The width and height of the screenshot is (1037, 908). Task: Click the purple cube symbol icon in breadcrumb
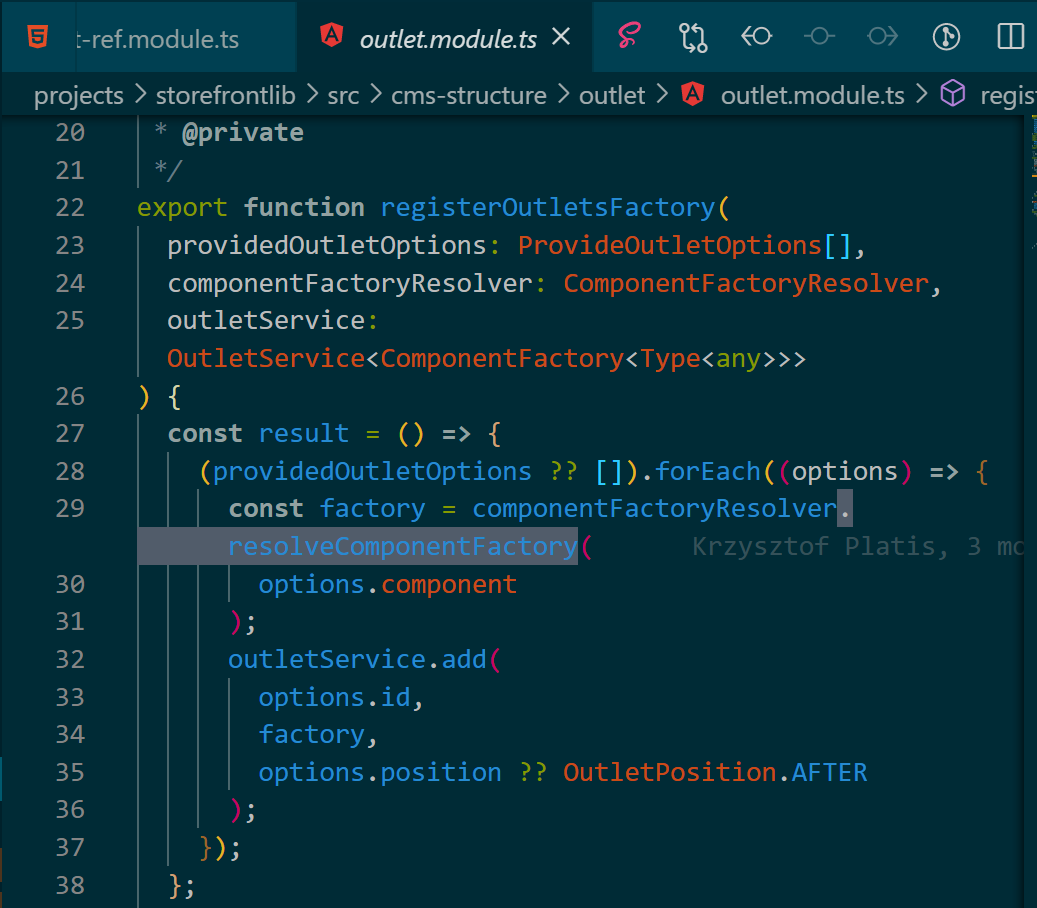click(x=953, y=93)
